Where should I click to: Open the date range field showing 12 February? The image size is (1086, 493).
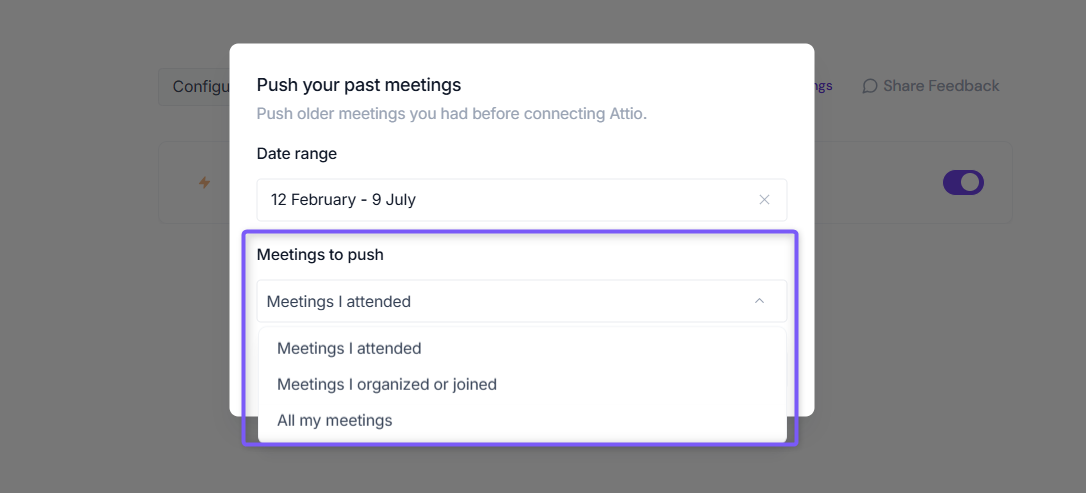[x=522, y=200]
